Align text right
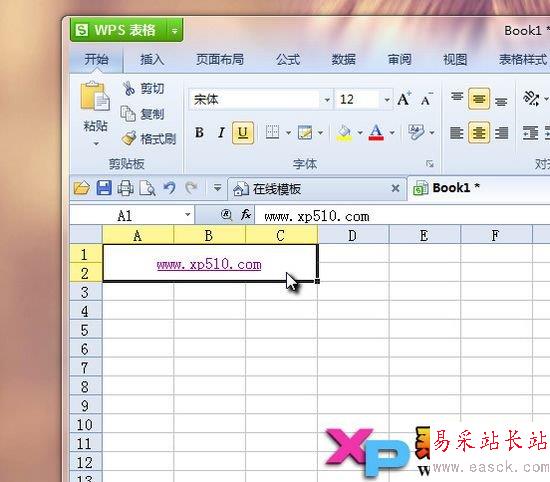The image size is (550, 482). tap(502, 133)
